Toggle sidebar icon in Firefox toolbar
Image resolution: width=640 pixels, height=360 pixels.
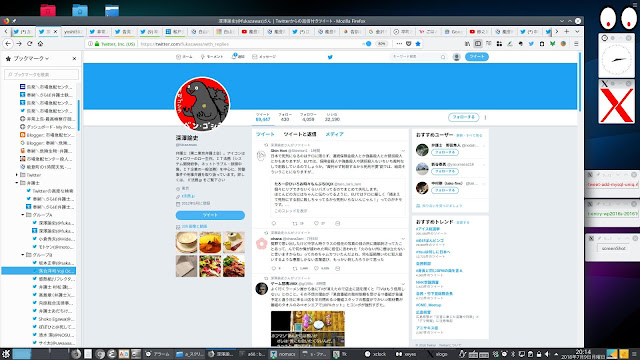click(478, 44)
